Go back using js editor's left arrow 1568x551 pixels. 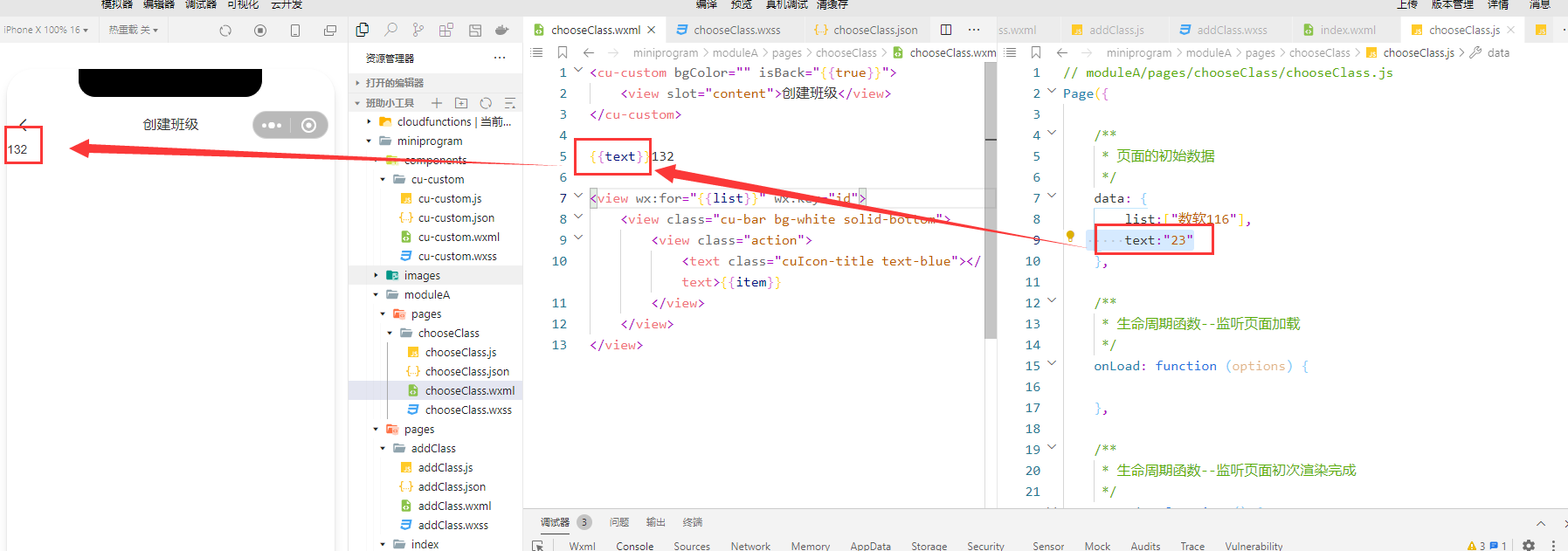1062,52
